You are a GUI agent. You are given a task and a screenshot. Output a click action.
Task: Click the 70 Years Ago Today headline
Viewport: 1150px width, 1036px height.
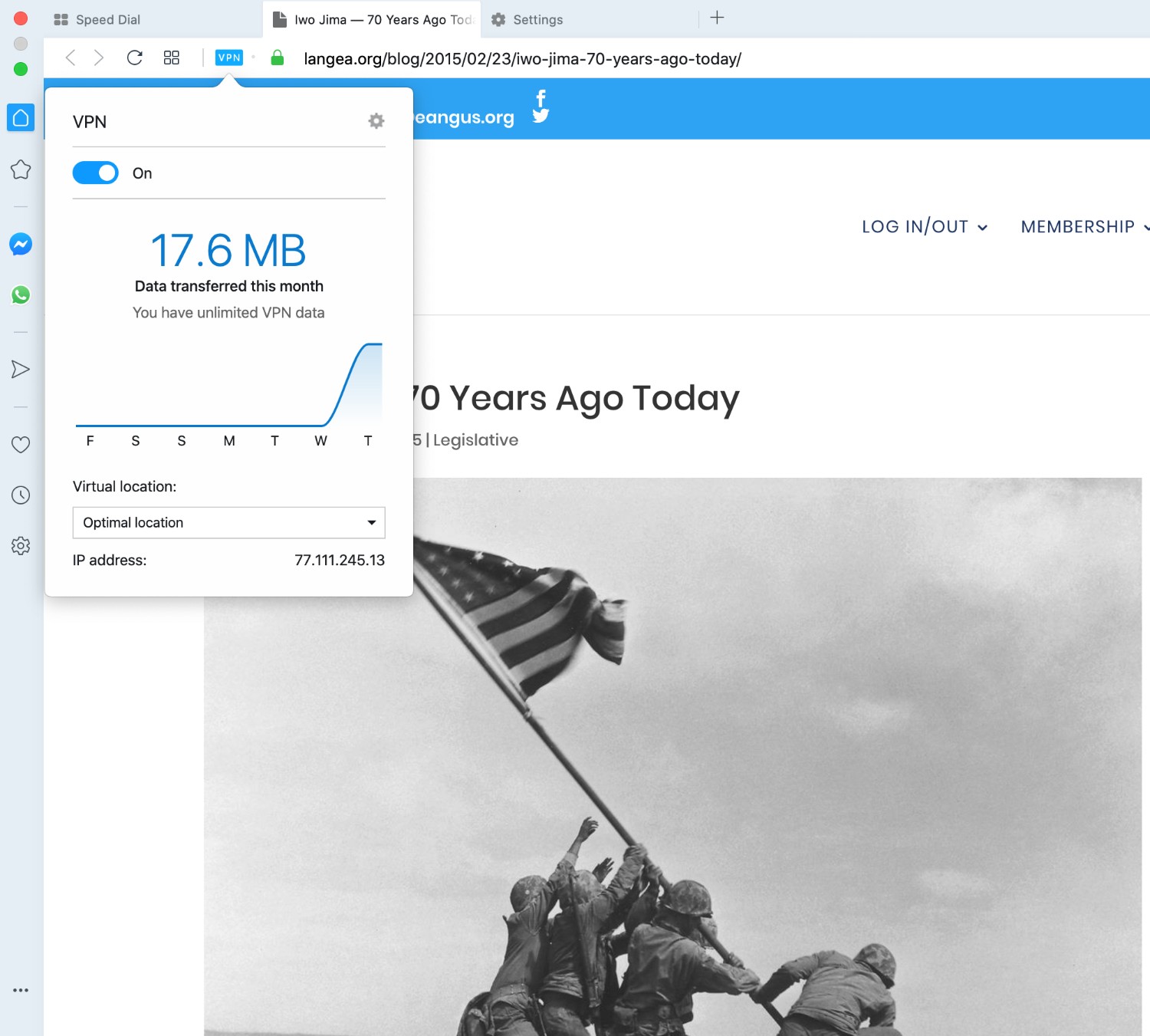[x=575, y=398]
